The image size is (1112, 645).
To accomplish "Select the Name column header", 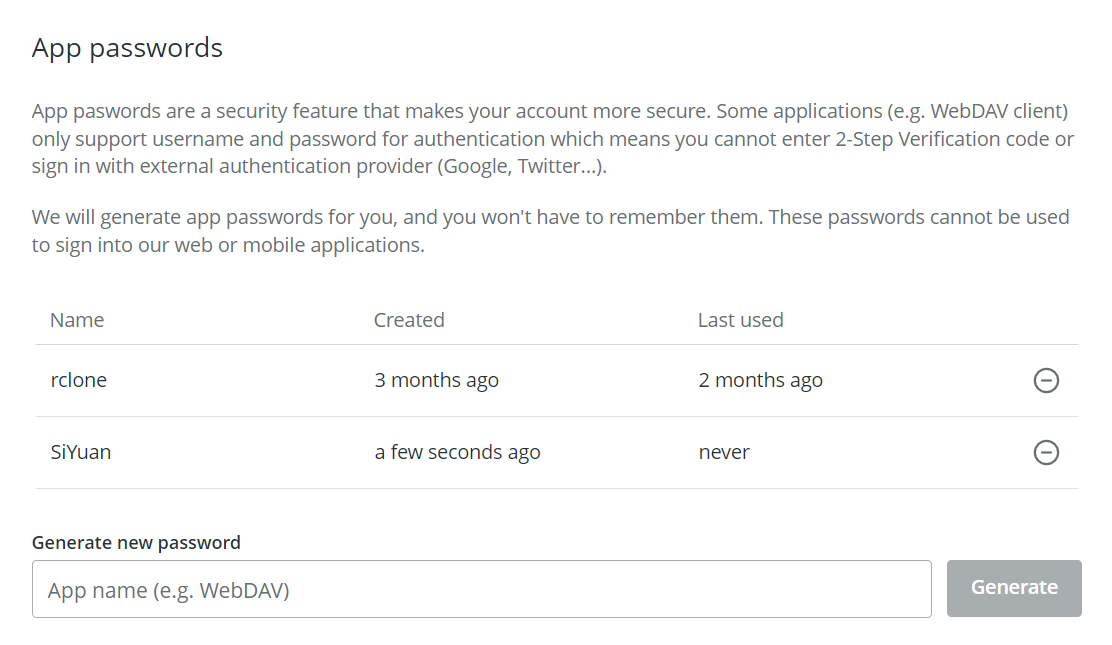I will click(77, 319).
